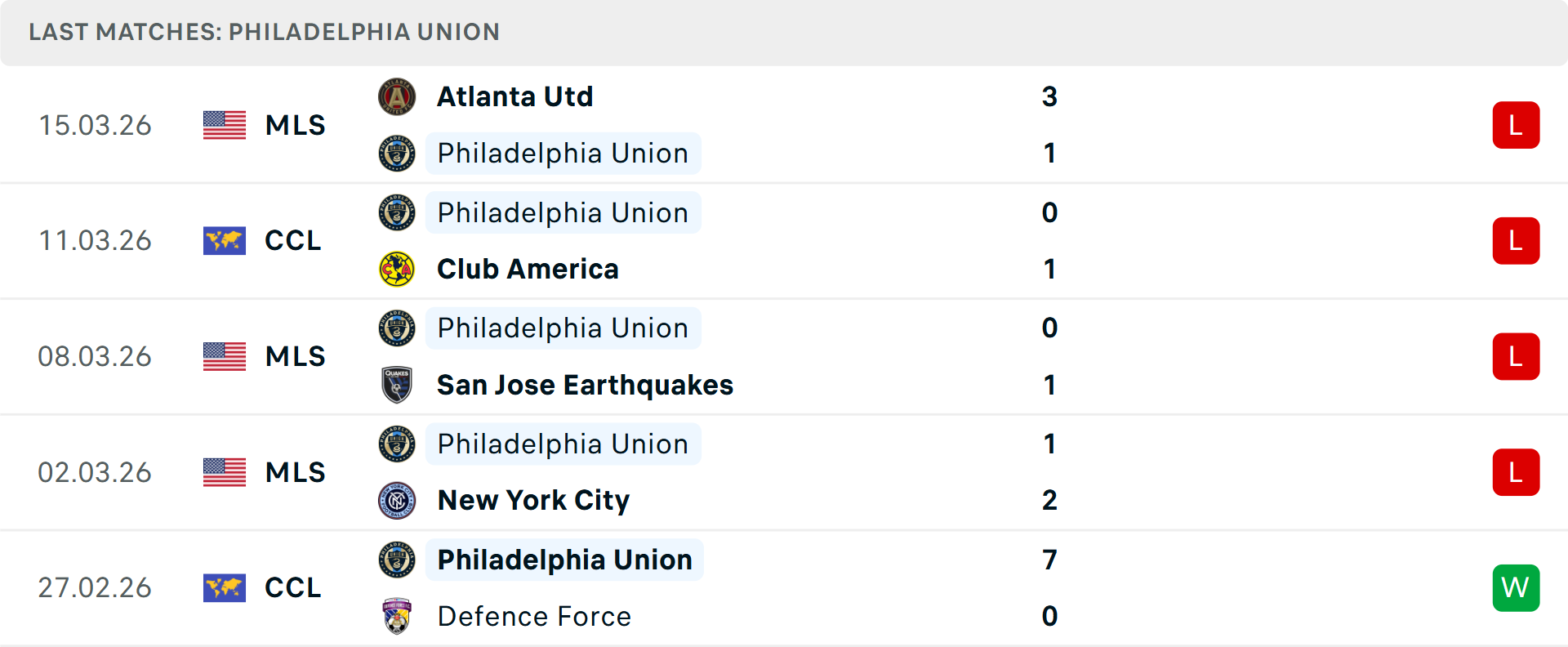Screen dimensions: 1568x647
Task: Click the Defence Force crest
Action: coord(398,617)
